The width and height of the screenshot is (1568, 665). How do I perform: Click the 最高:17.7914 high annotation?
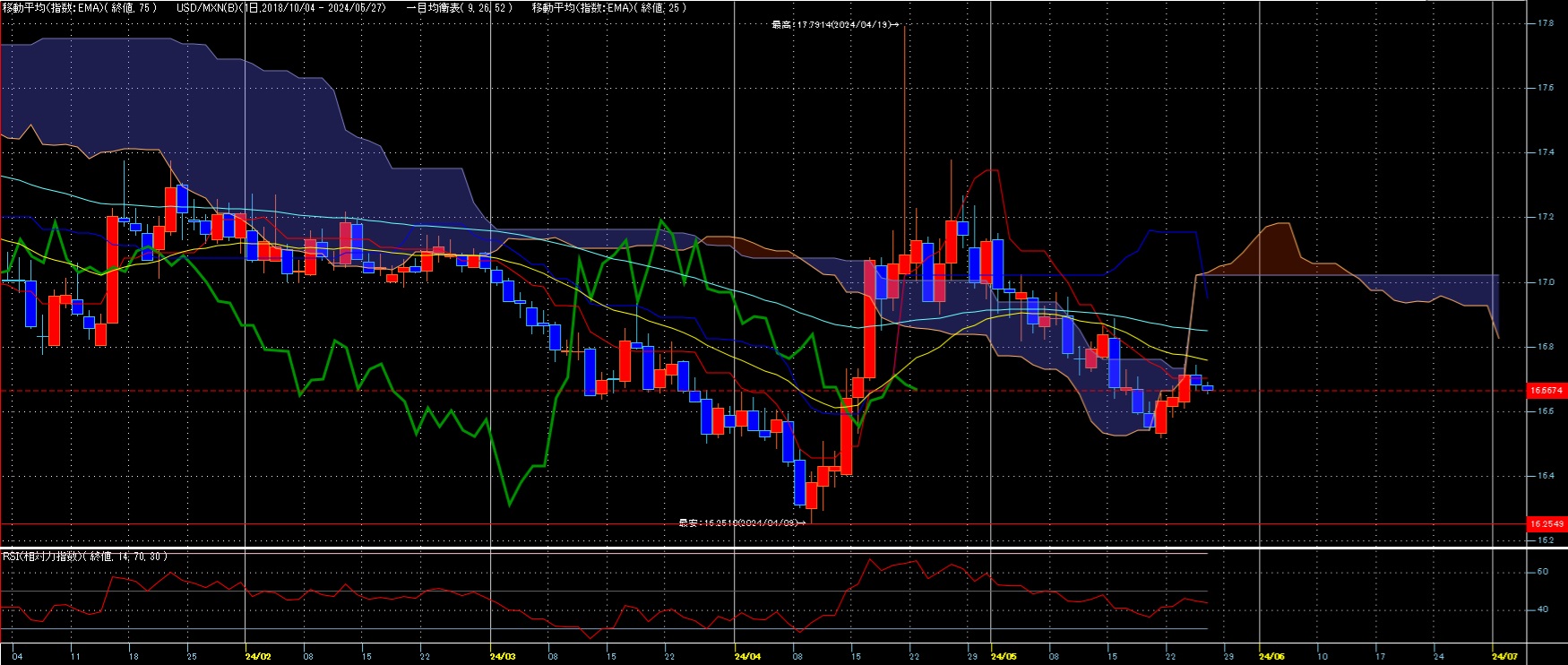click(835, 25)
